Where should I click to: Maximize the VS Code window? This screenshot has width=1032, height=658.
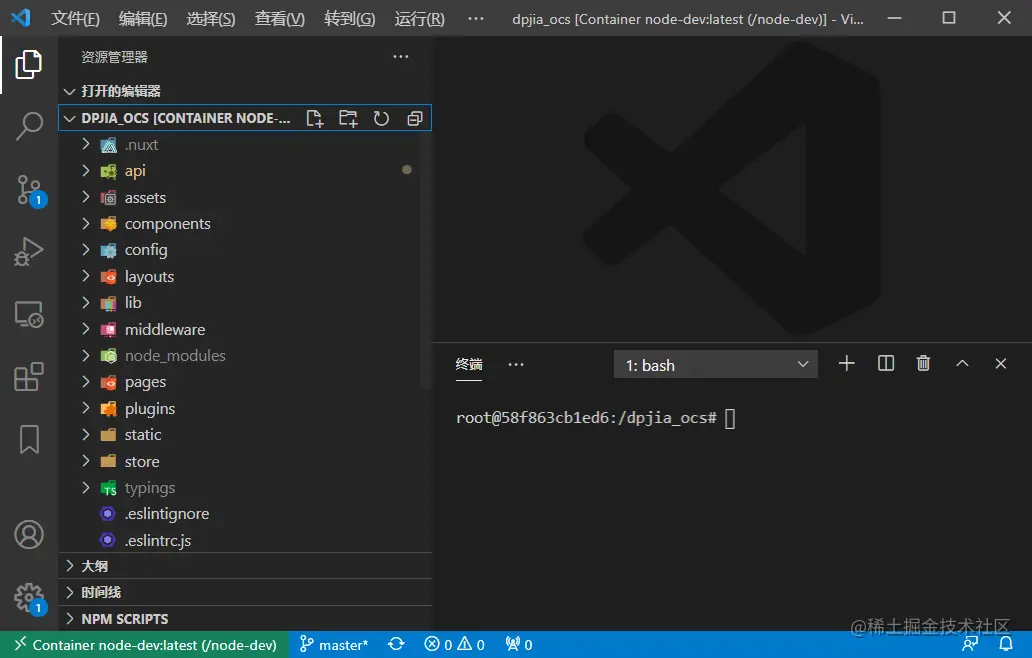(x=948, y=18)
